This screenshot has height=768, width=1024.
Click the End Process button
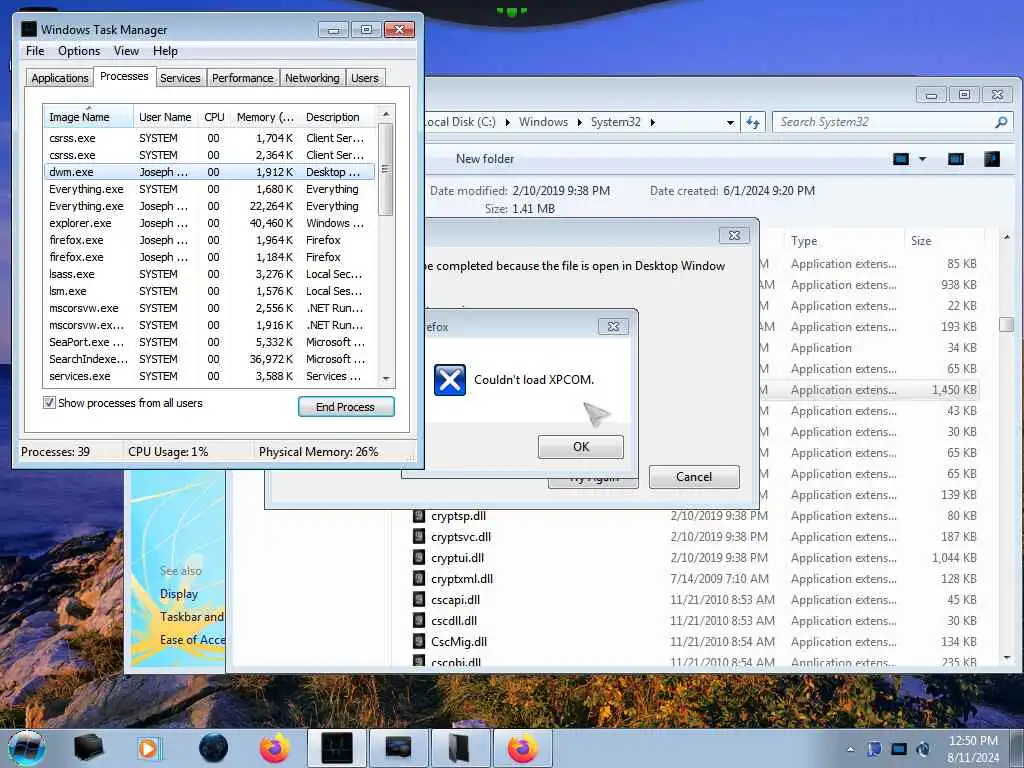[345, 407]
